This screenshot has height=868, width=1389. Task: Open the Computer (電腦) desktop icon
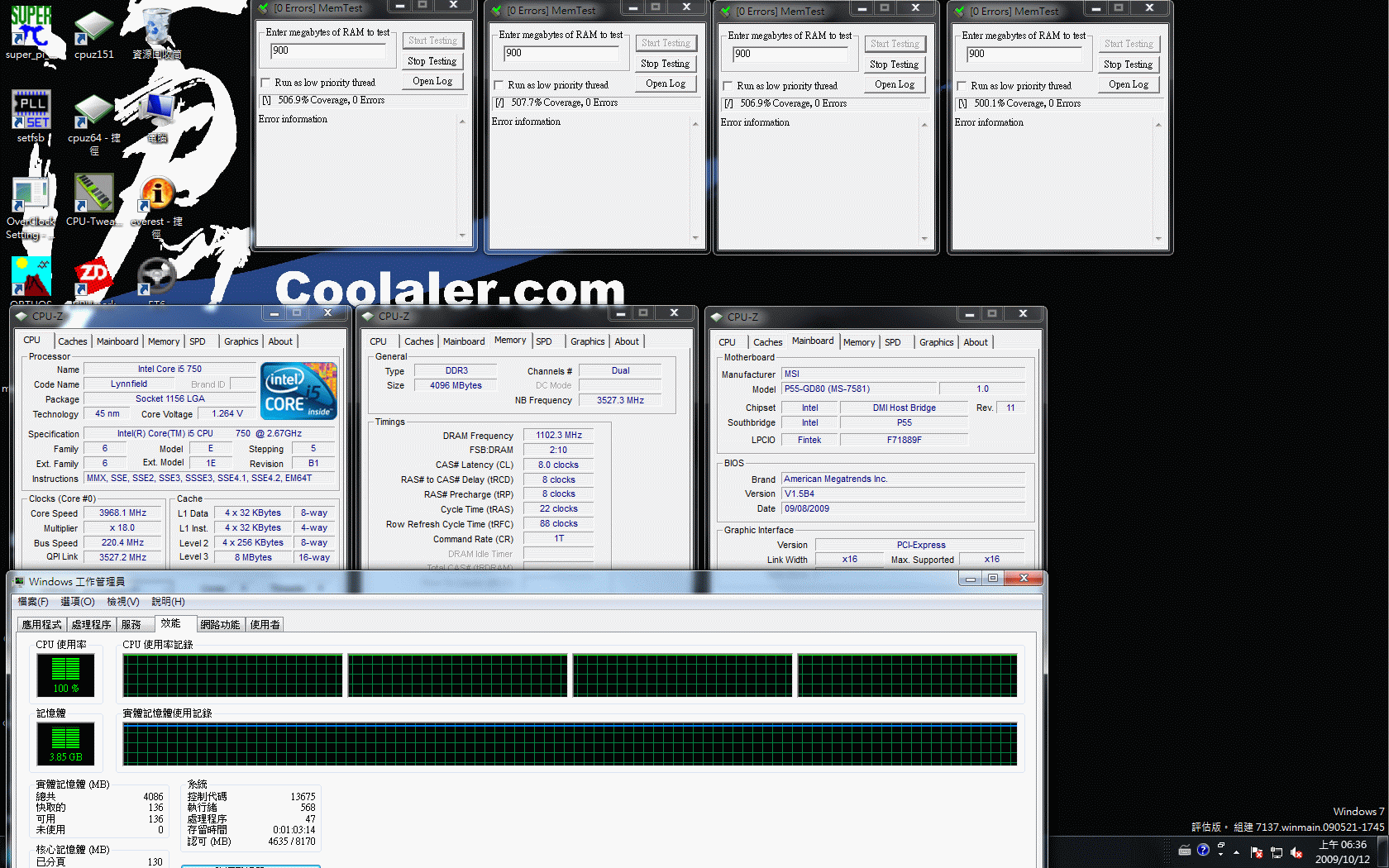coord(157,116)
